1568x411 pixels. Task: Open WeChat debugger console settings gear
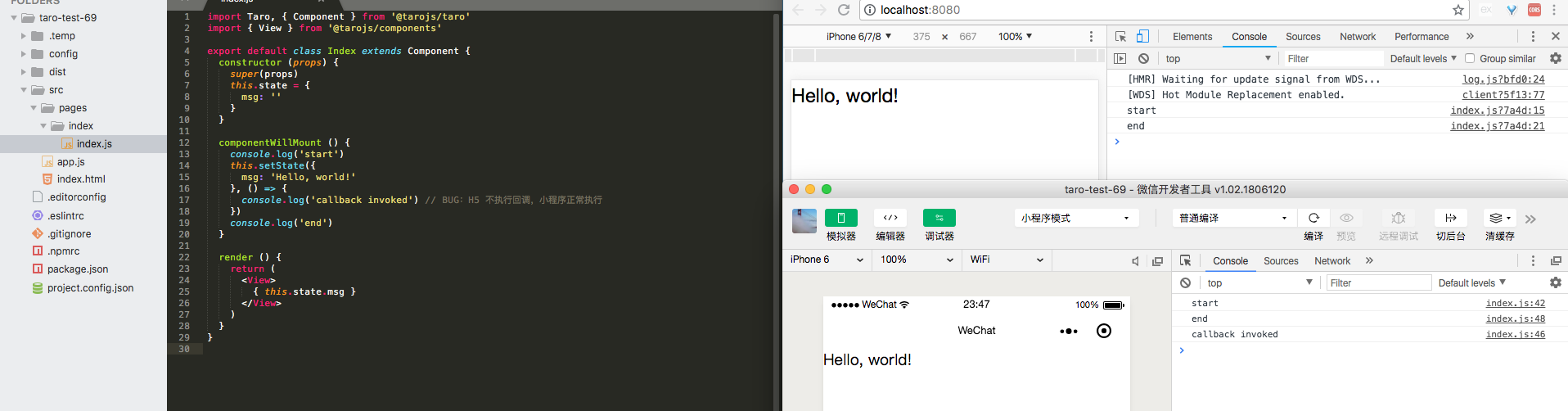point(1556,282)
